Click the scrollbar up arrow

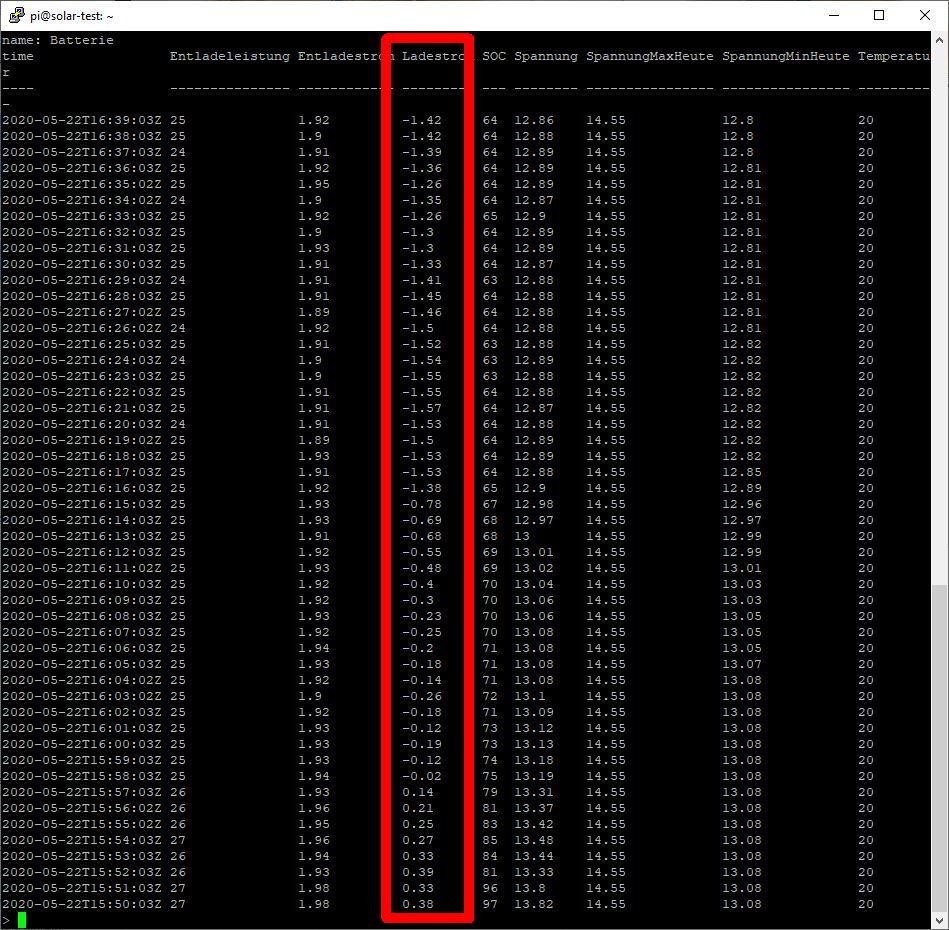coord(940,40)
